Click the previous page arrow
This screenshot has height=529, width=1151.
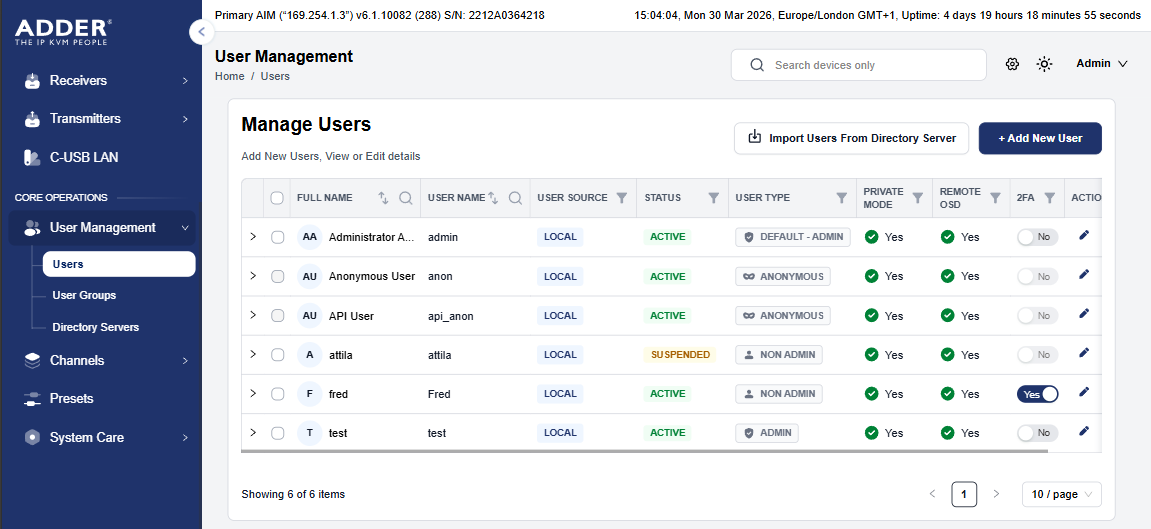click(932, 495)
